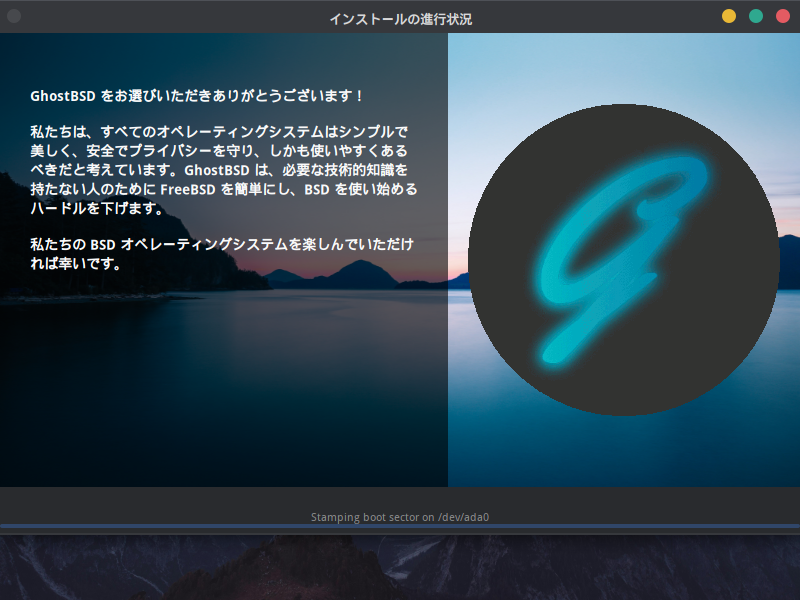Click the green maximize window button

[756, 16]
